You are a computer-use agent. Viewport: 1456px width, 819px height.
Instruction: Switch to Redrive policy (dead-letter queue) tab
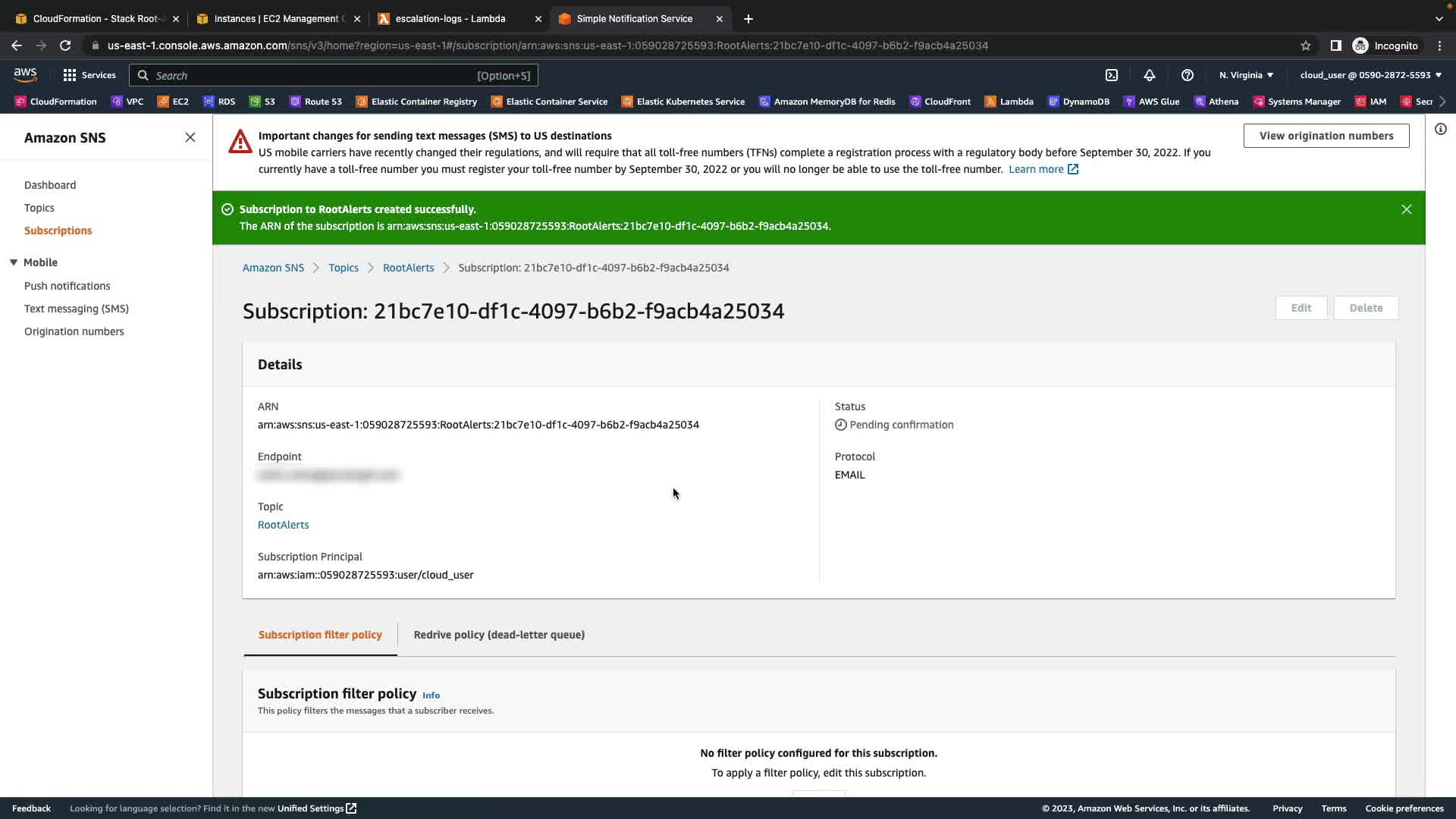(x=498, y=635)
